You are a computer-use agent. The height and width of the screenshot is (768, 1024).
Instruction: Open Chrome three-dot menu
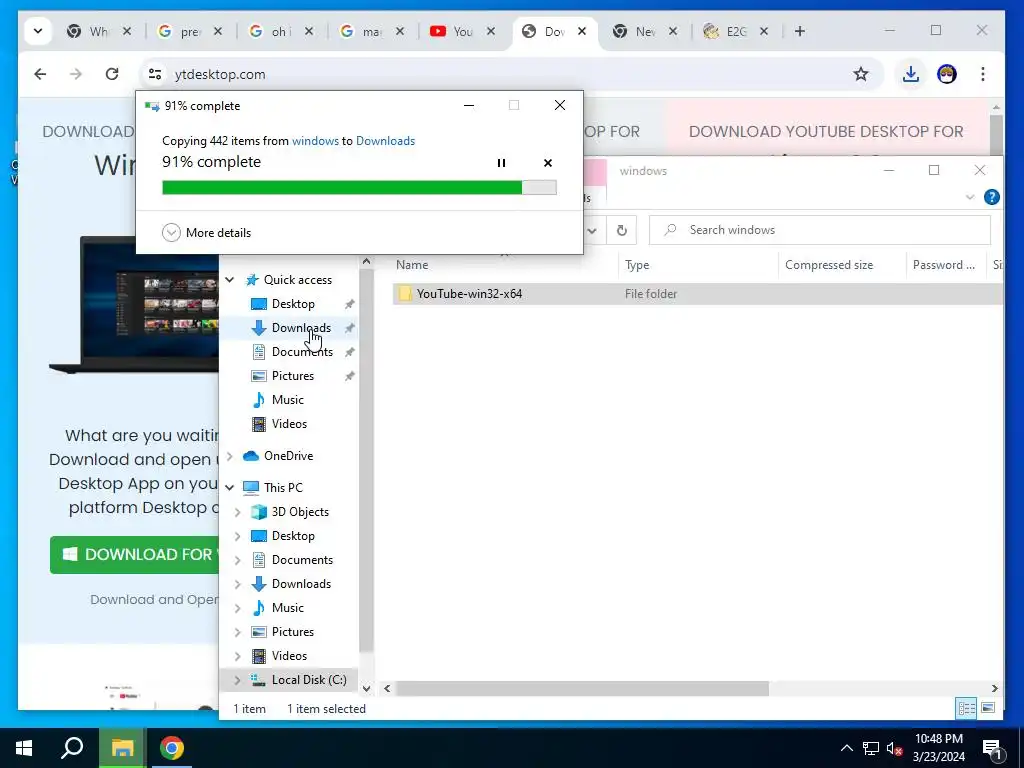click(982, 74)
